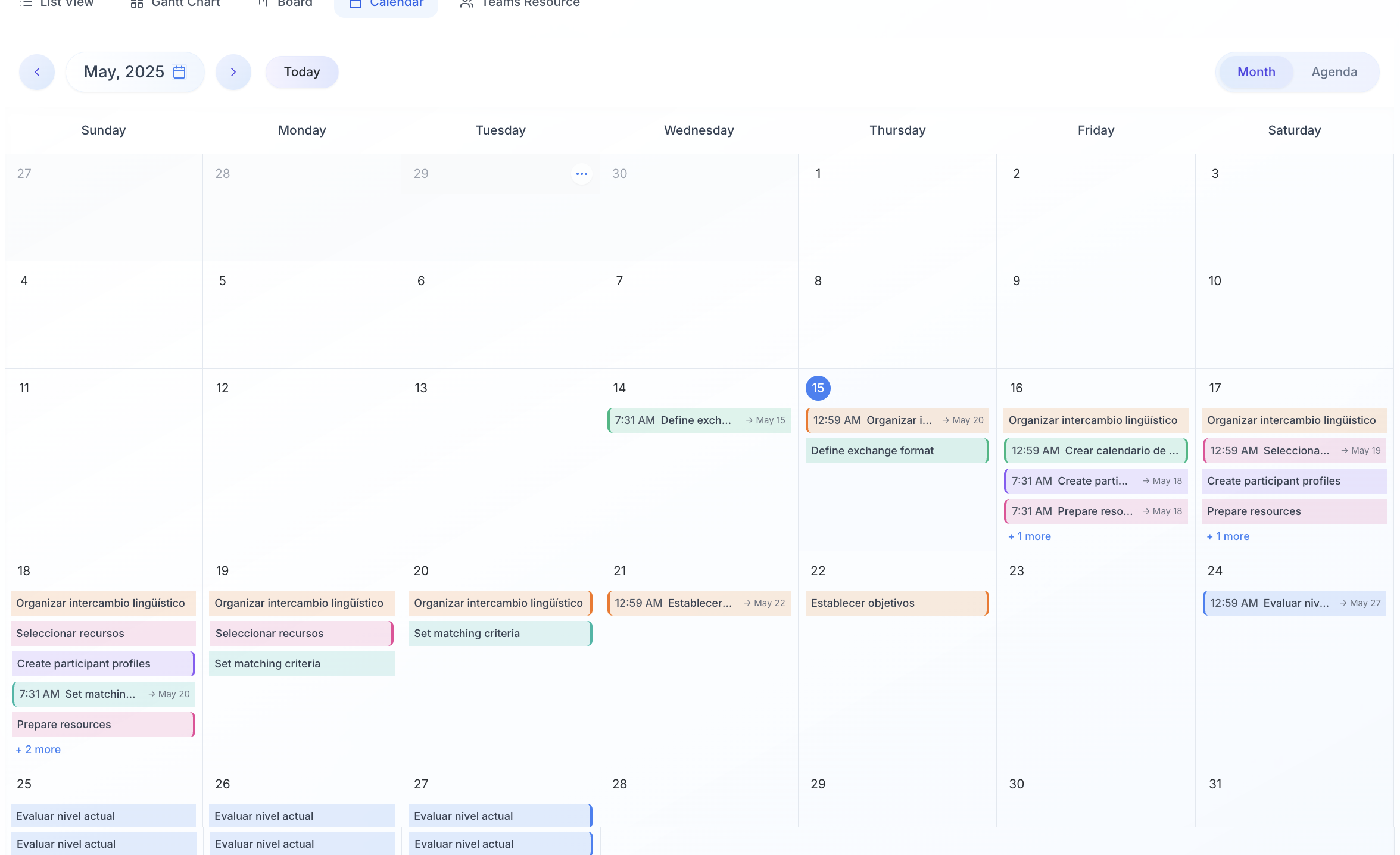Click the Board view icon
Viewport: 1400px width, 855px height.
[263, 4]
